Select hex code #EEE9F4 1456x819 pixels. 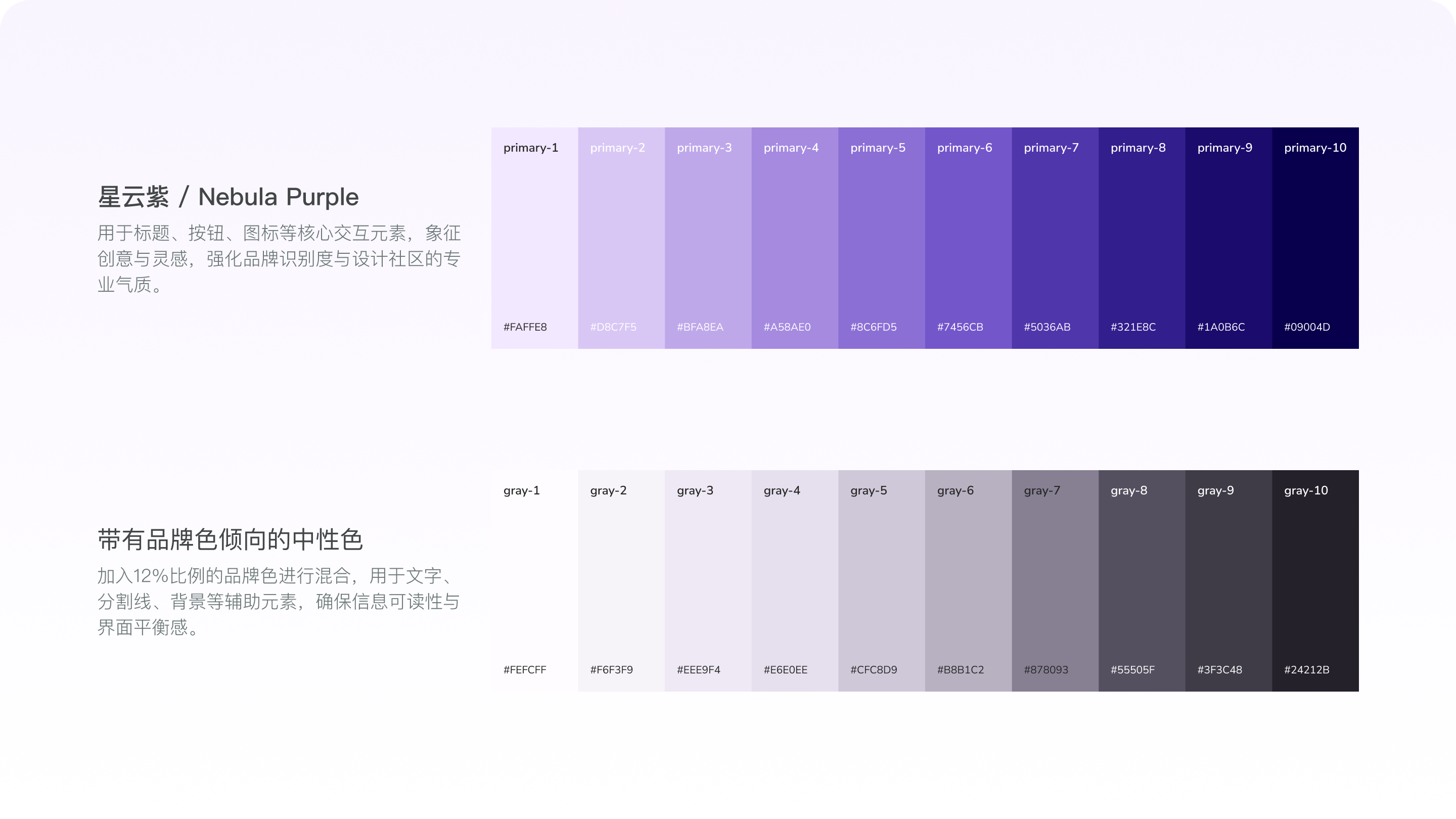(699, 669)
